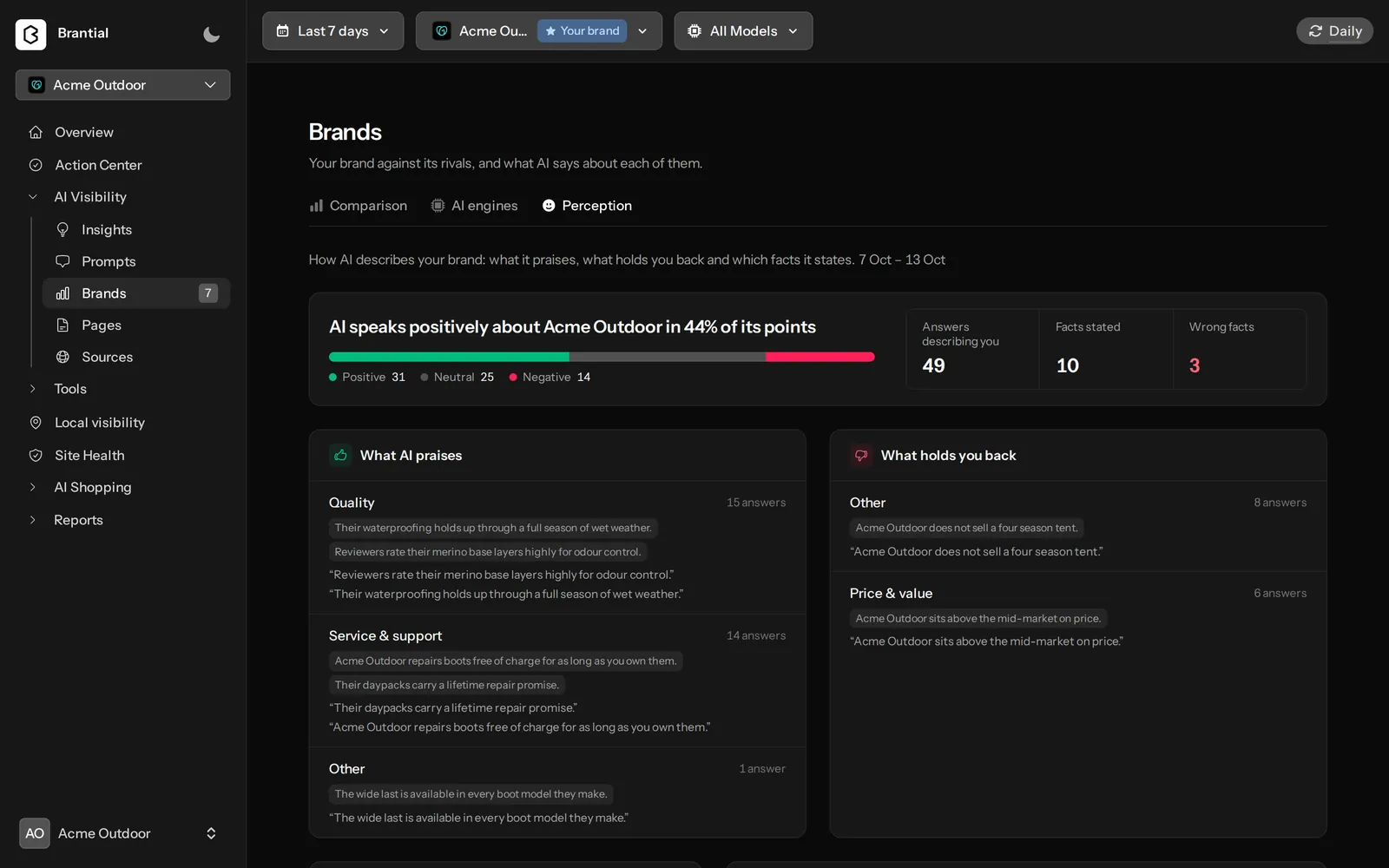This screenshot has height=868, width=1389.
Task: Toggle dark mode moon icon
Action: click(x=211, y=34)
